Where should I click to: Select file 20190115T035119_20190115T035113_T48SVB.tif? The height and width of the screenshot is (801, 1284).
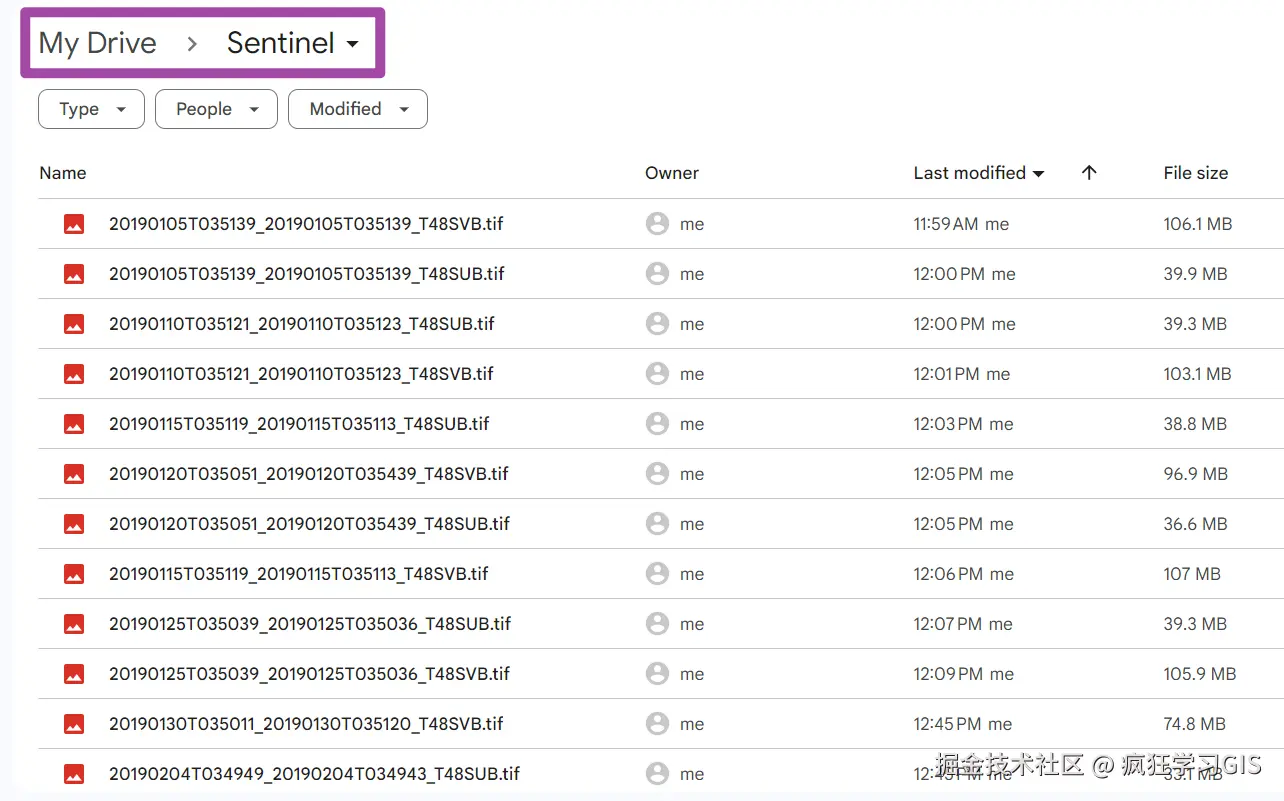[299, 574]
